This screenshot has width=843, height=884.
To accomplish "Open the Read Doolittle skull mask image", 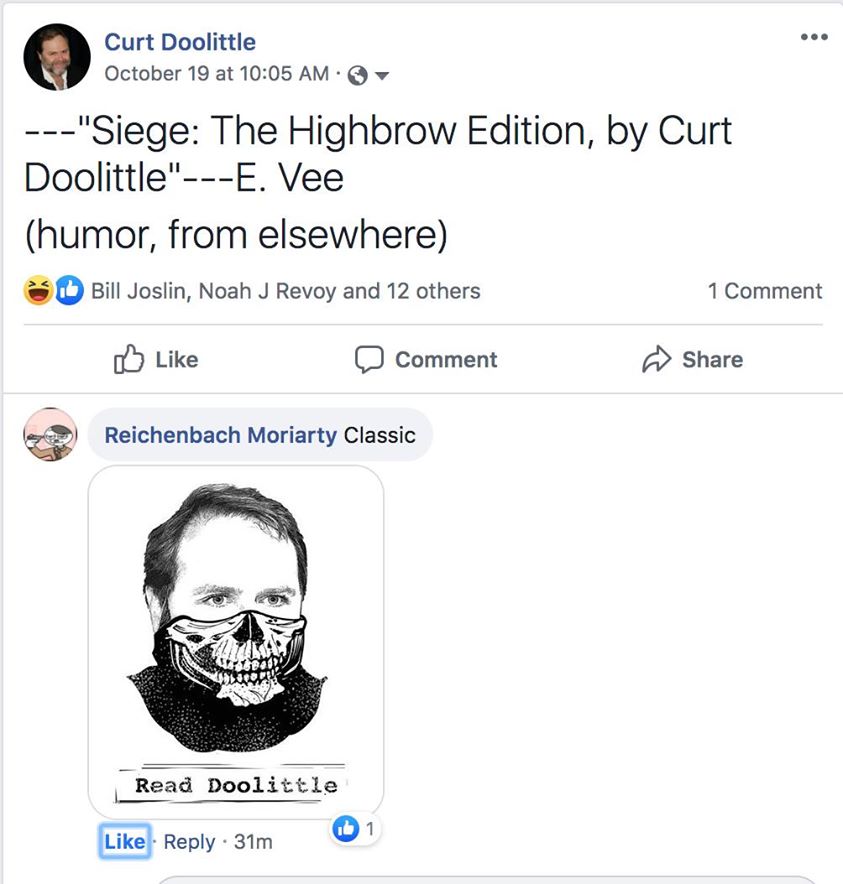I will click(236, 640).
